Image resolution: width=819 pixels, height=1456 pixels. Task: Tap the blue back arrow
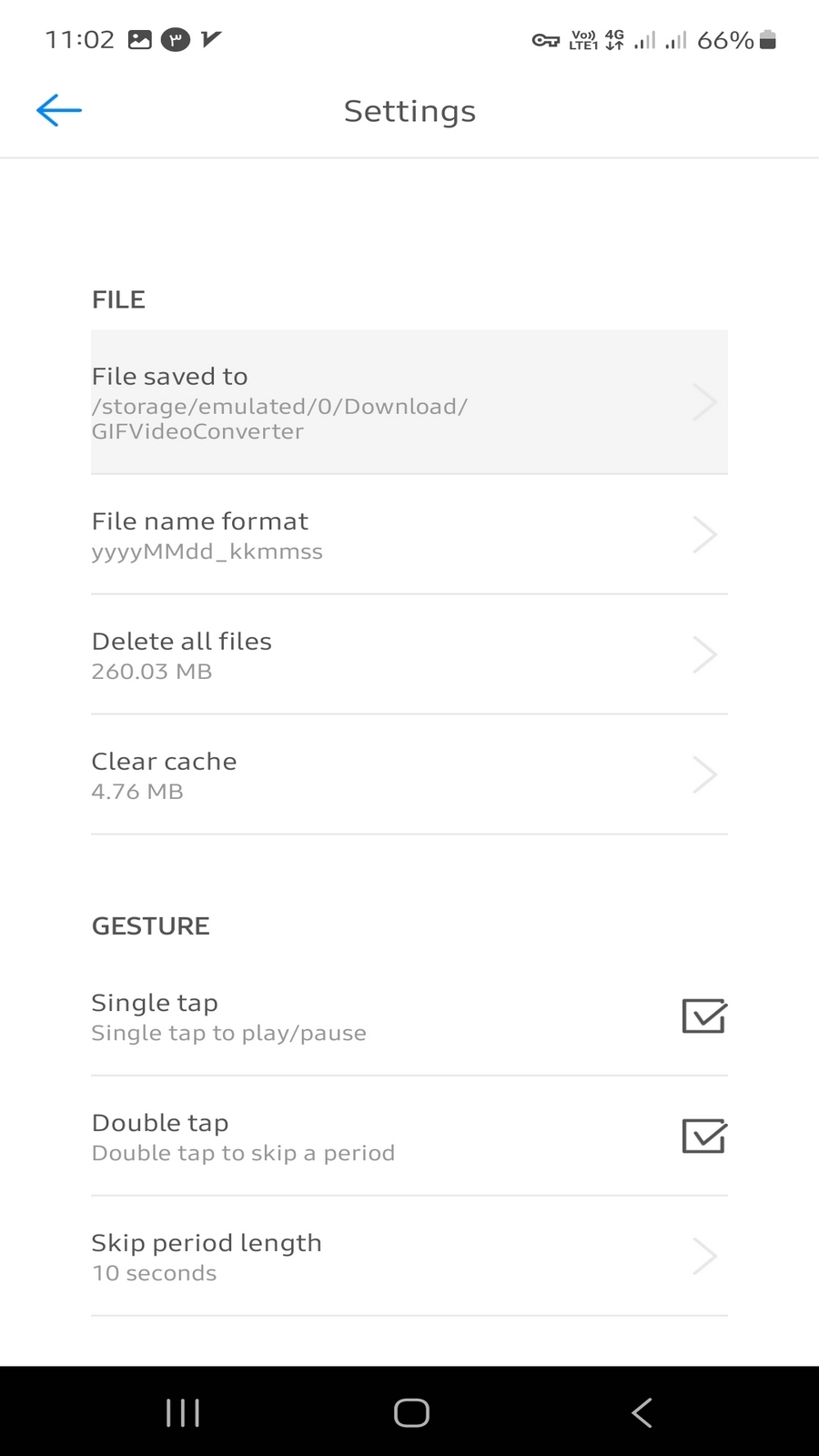pos(59,110)
